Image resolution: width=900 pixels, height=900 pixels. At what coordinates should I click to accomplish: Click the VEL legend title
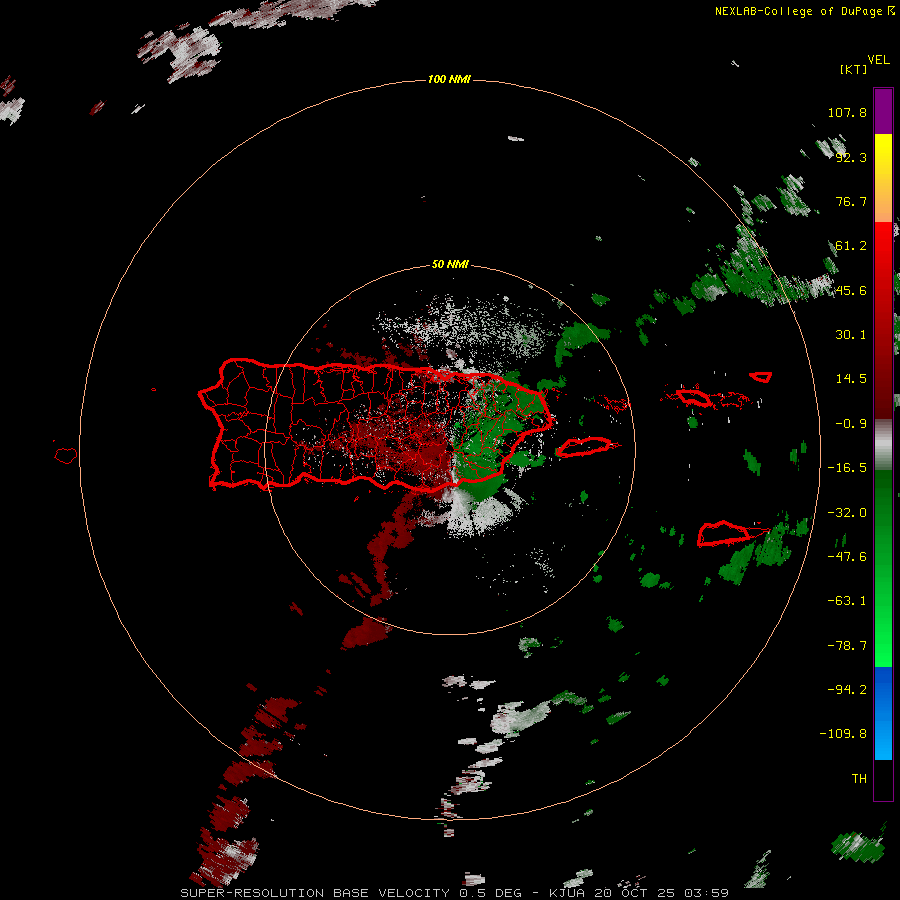878,60
